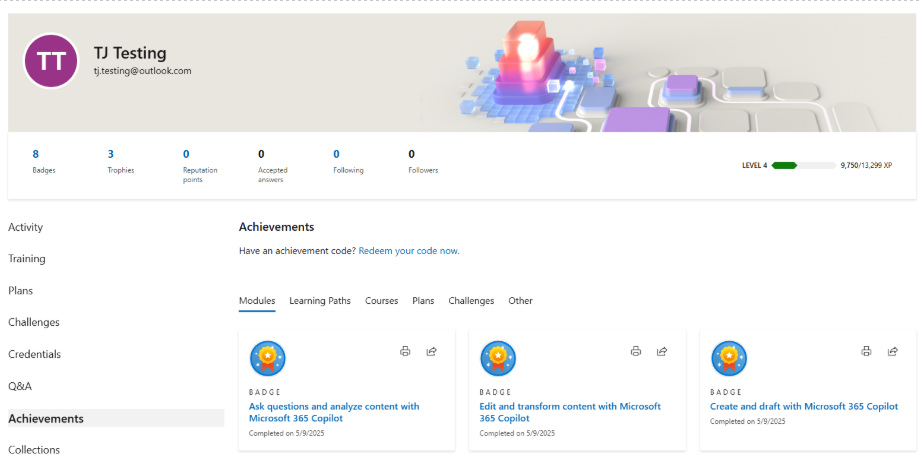Open Q&A in the sidebar
922x458 pixels.
(x=20, y=386)
